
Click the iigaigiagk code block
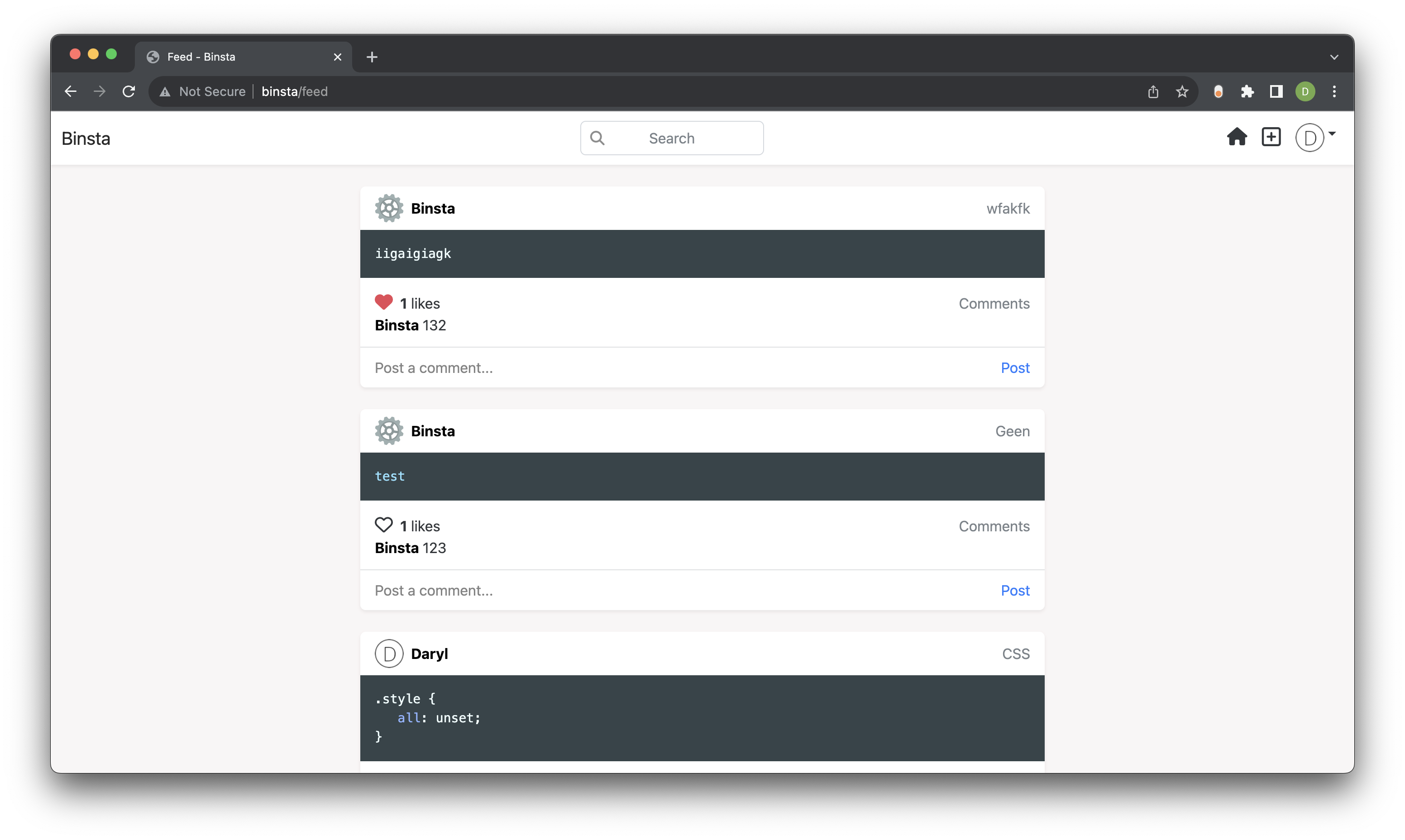click(702, 253)
